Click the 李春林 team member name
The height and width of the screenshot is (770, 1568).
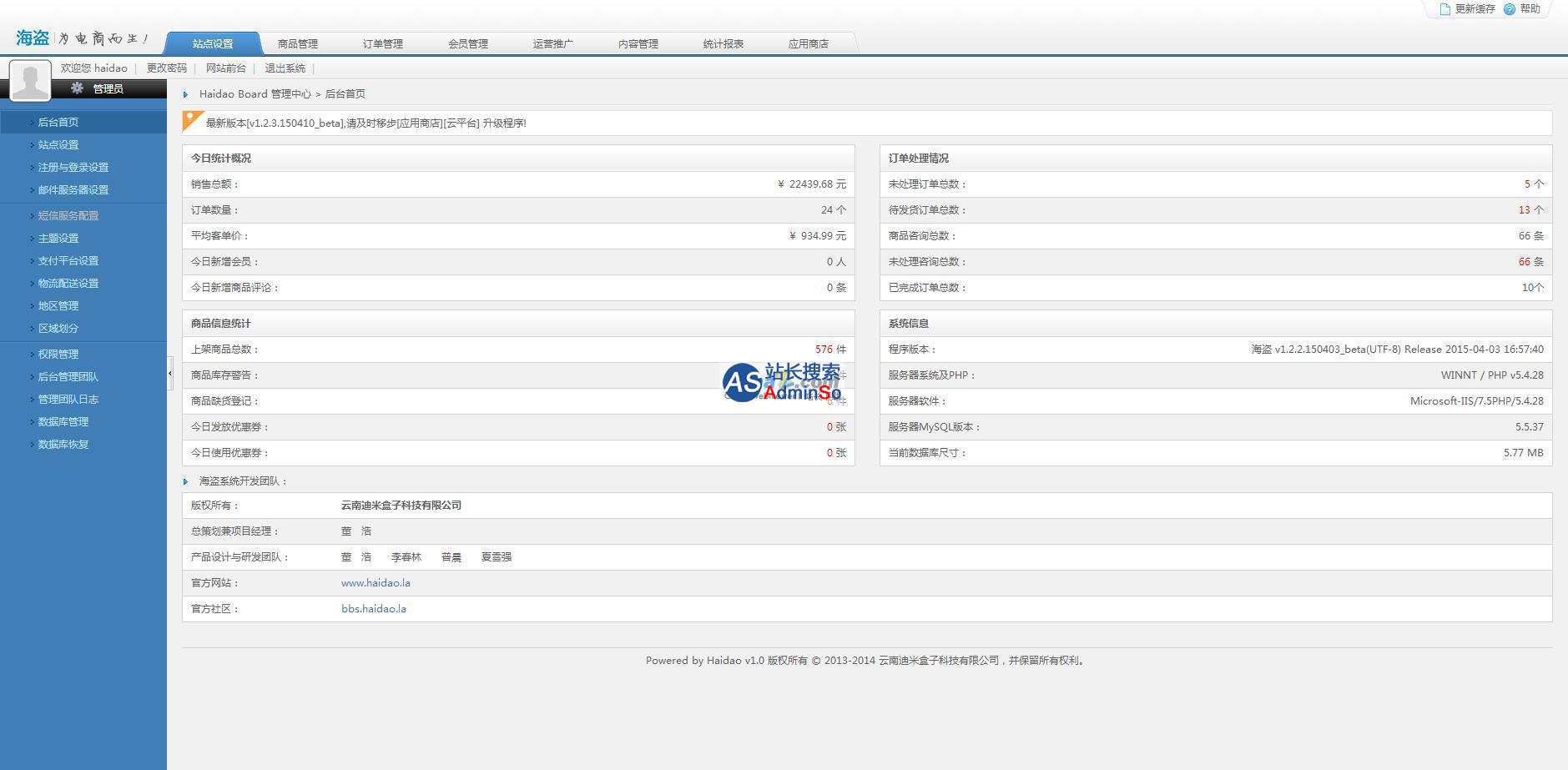click(406, 557)
